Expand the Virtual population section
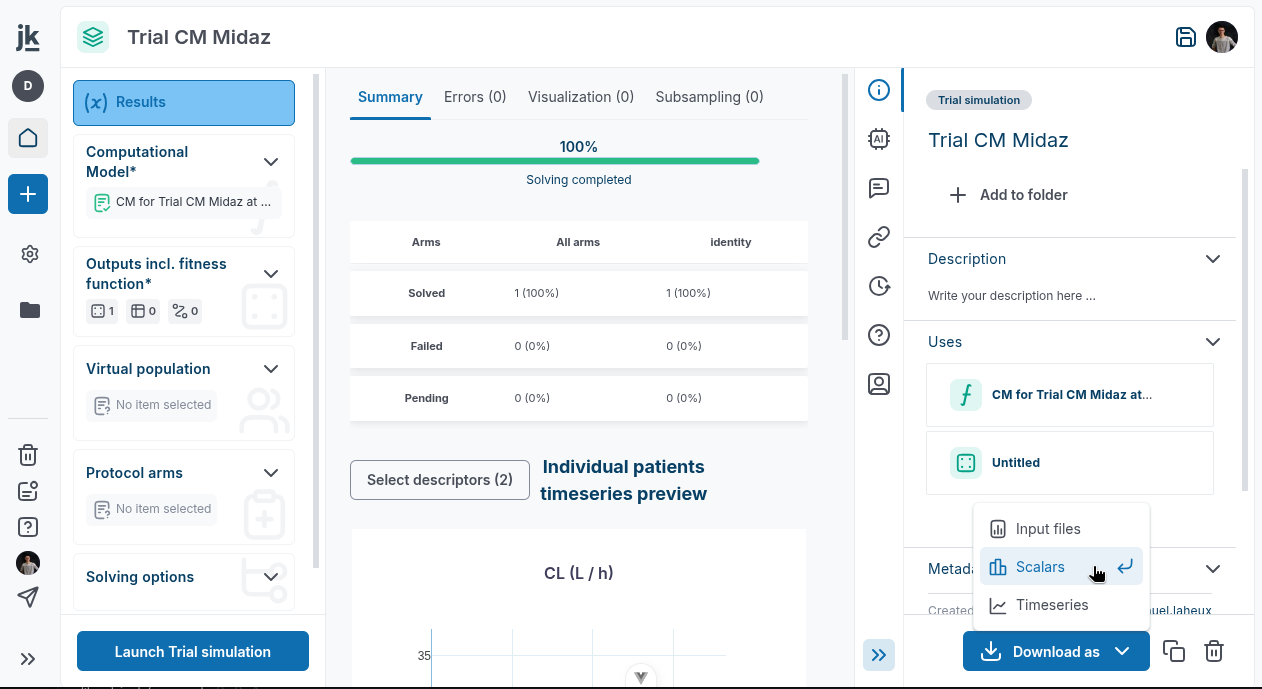 pos(270,369)
